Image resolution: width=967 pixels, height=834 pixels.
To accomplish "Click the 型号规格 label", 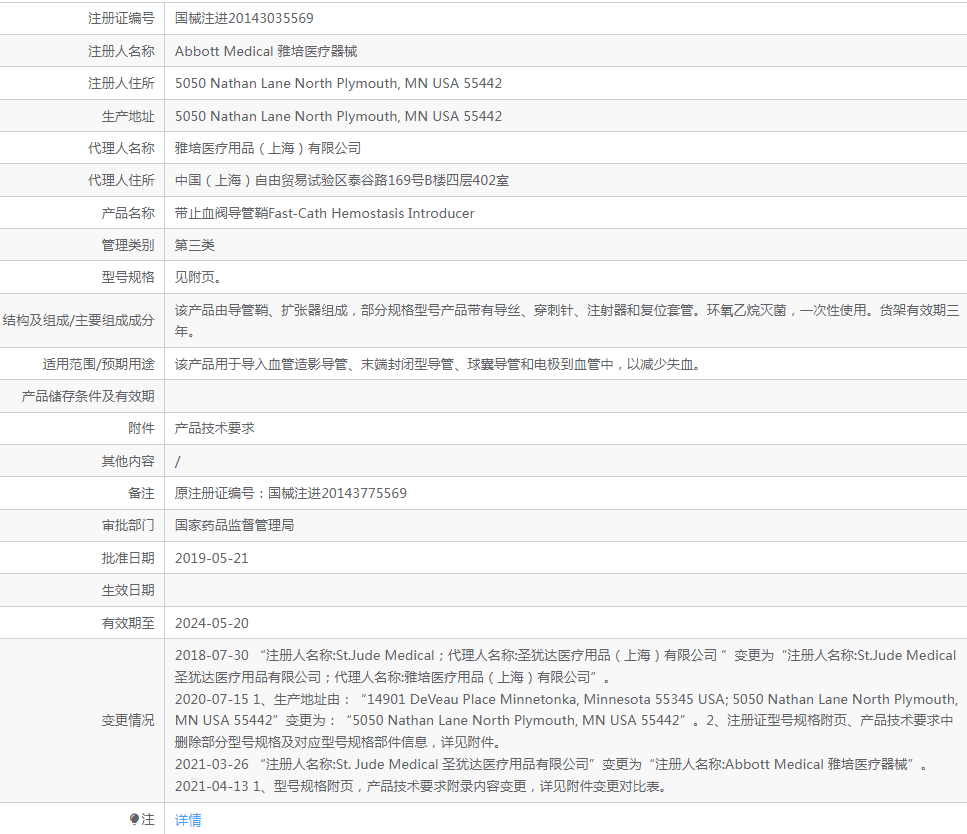I will coord(128,278).
